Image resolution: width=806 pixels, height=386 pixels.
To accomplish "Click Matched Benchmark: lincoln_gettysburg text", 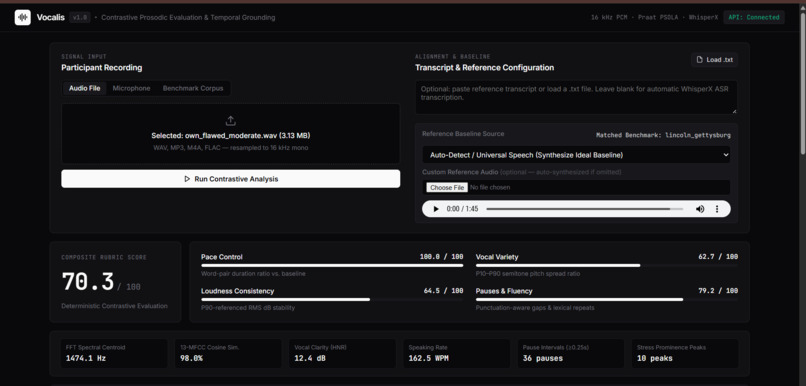I will coord(663,136).
